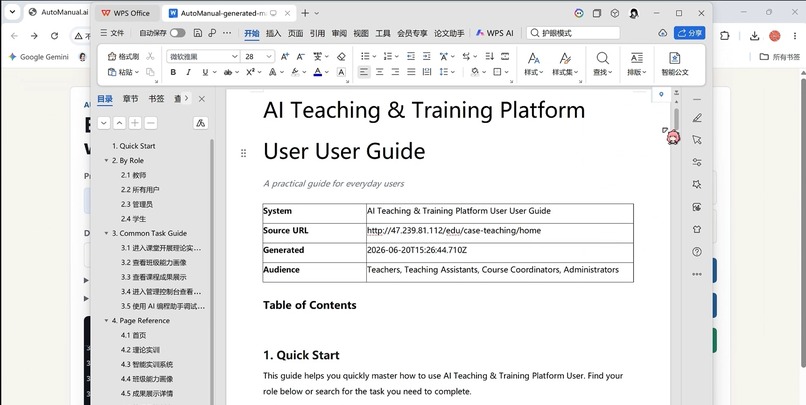The width and height of the screenshot is (806, 405).
Task: Jump to '4.2 理论实训' outline entry
Action: click(x=140, y=350)
